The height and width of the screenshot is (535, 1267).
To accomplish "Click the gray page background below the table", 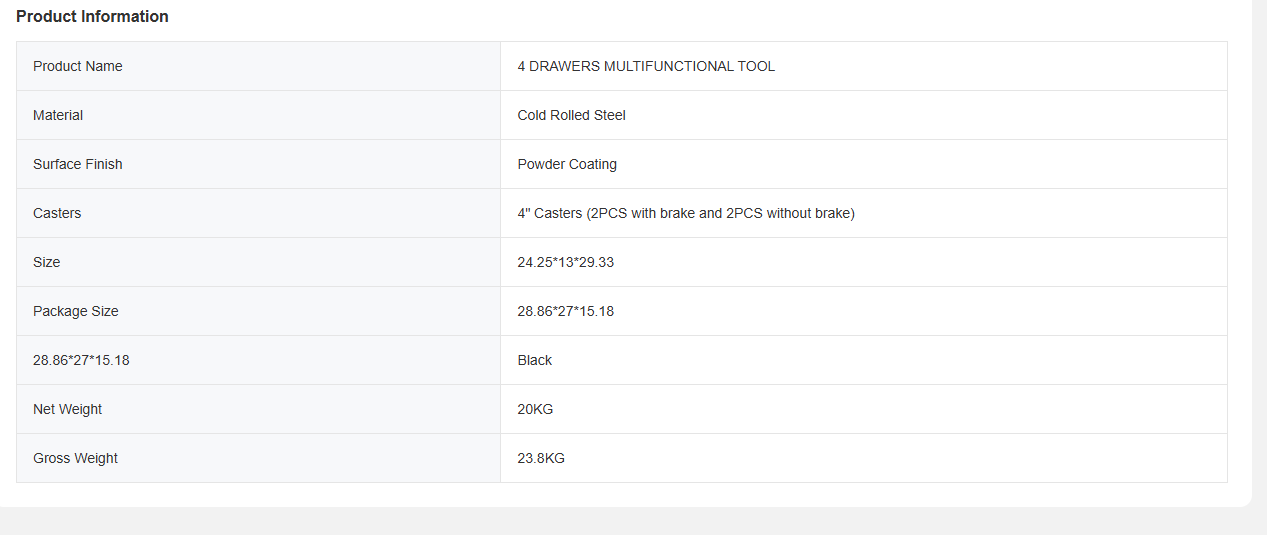I will 633,521.
